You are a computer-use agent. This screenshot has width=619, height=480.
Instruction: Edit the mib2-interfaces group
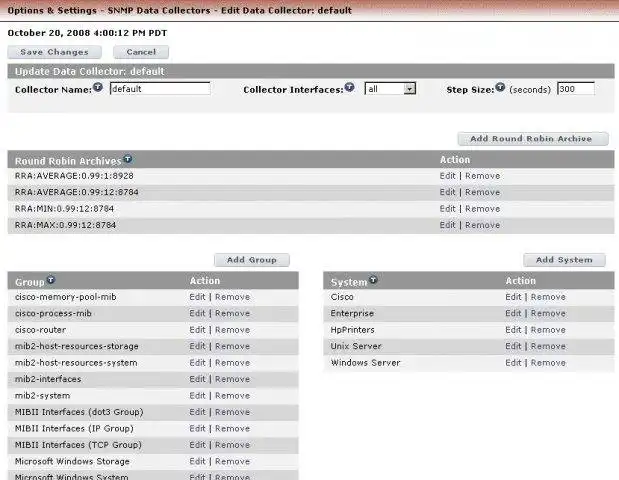(x=197, y=379)
